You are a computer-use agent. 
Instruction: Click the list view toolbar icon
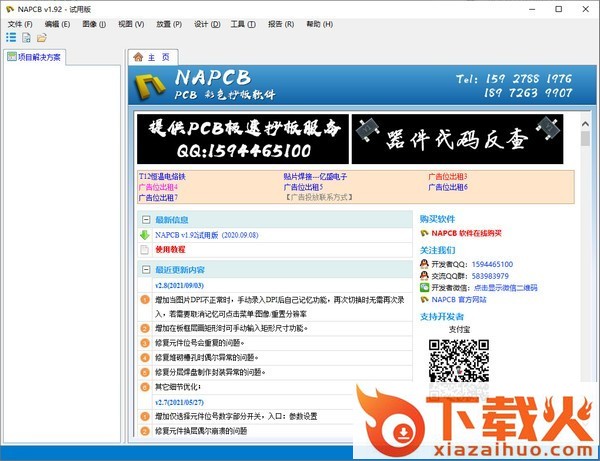point(11,37)
